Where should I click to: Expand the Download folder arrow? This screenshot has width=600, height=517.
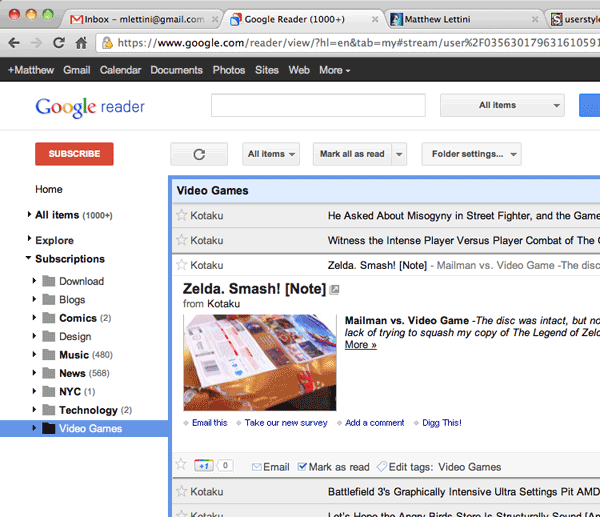point(34,281)
